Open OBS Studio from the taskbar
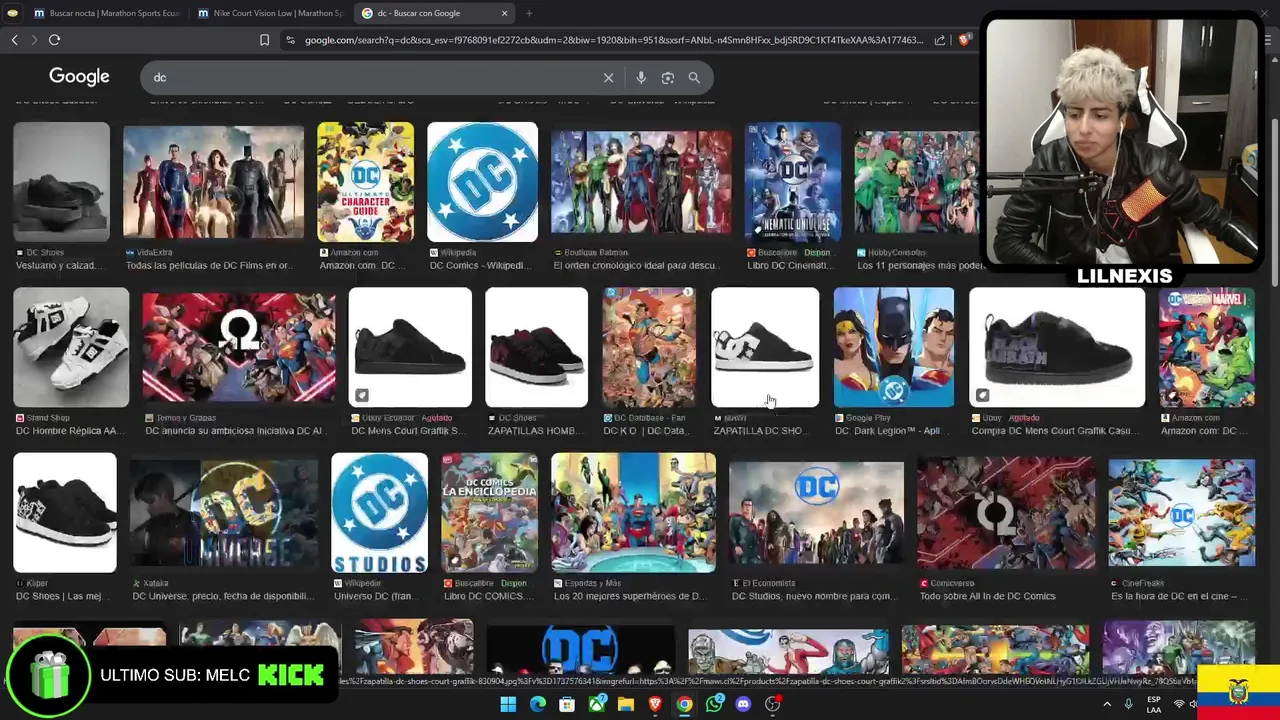This screenshot has width=1280, height=720. pos(773,704)
